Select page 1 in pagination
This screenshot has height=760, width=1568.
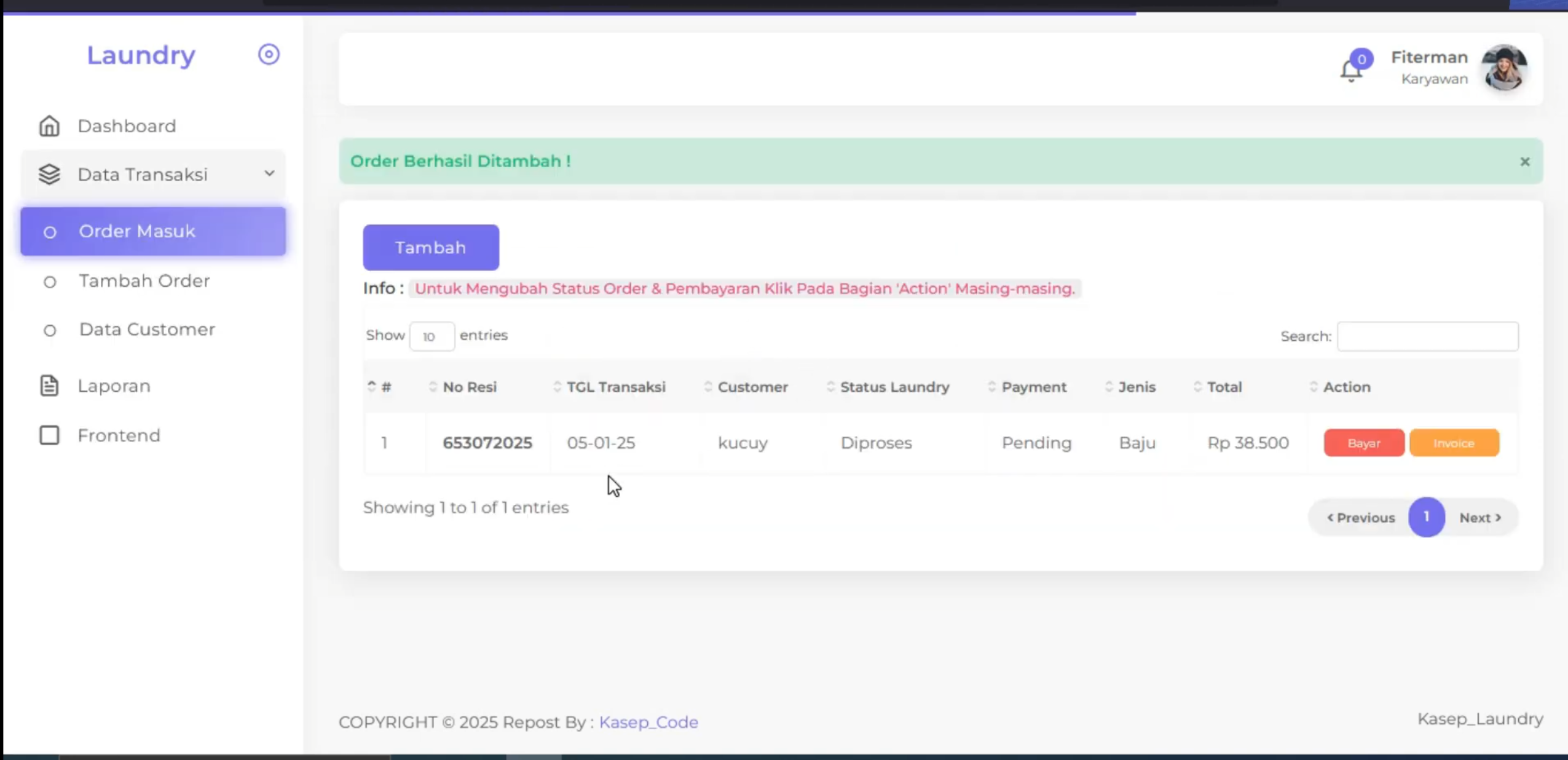(1427, 517)
